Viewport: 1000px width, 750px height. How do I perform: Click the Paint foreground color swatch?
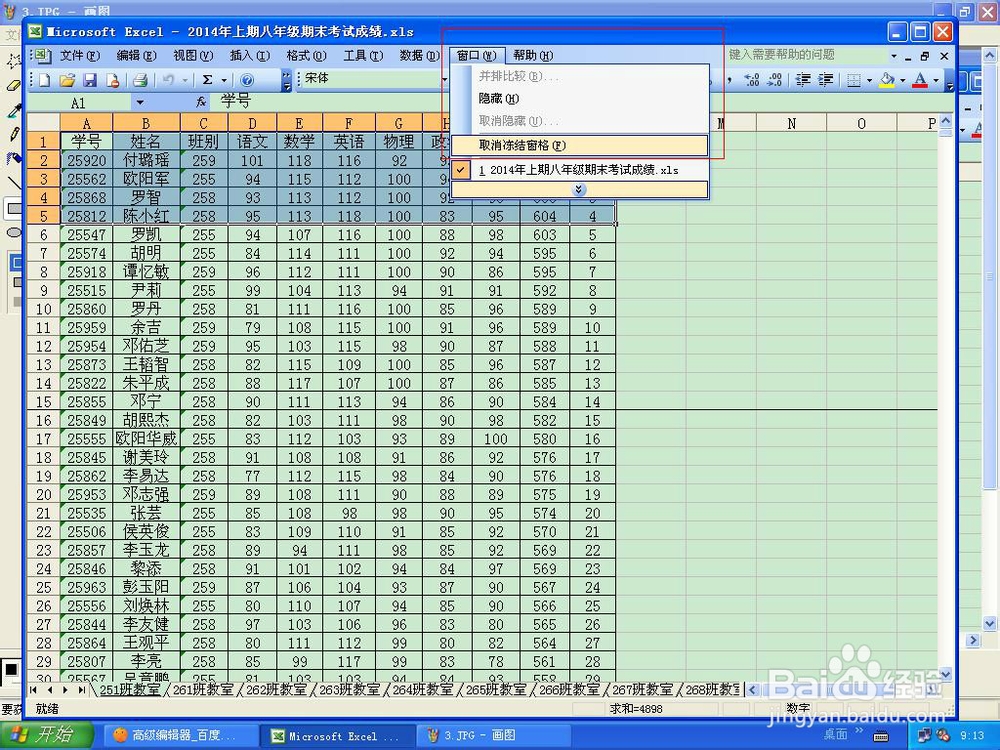(x=11, y=670)
